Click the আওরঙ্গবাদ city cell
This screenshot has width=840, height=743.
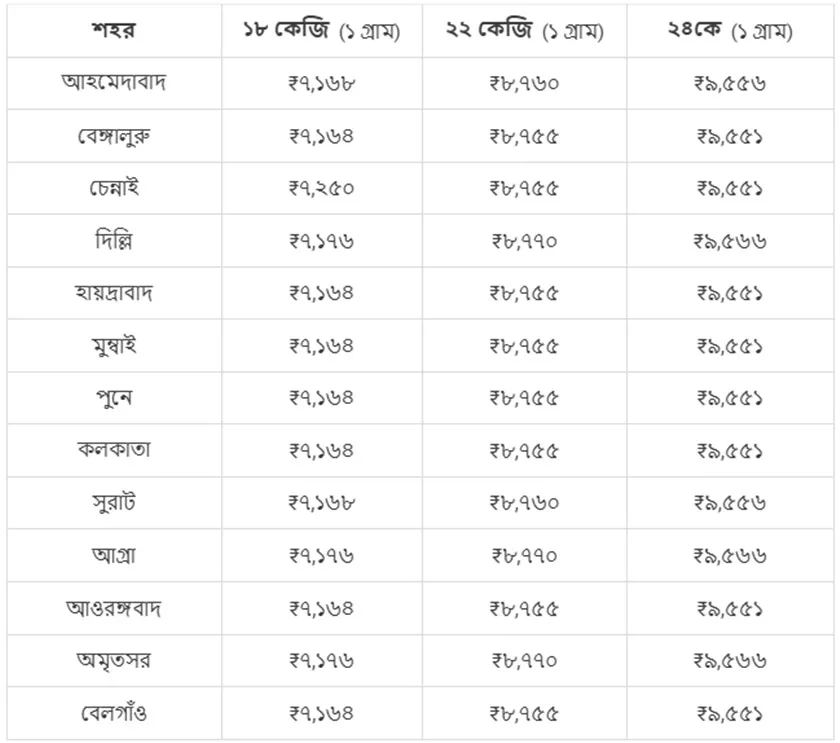point(114,608)
